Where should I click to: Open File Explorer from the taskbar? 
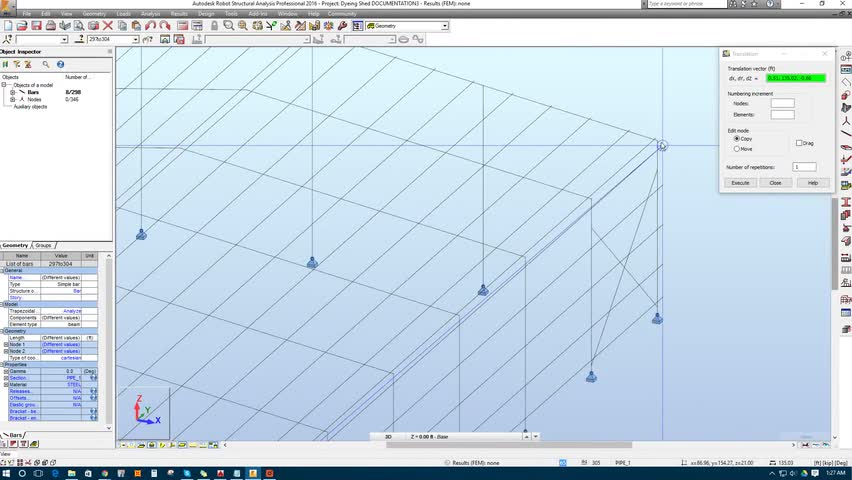[71, 473]
